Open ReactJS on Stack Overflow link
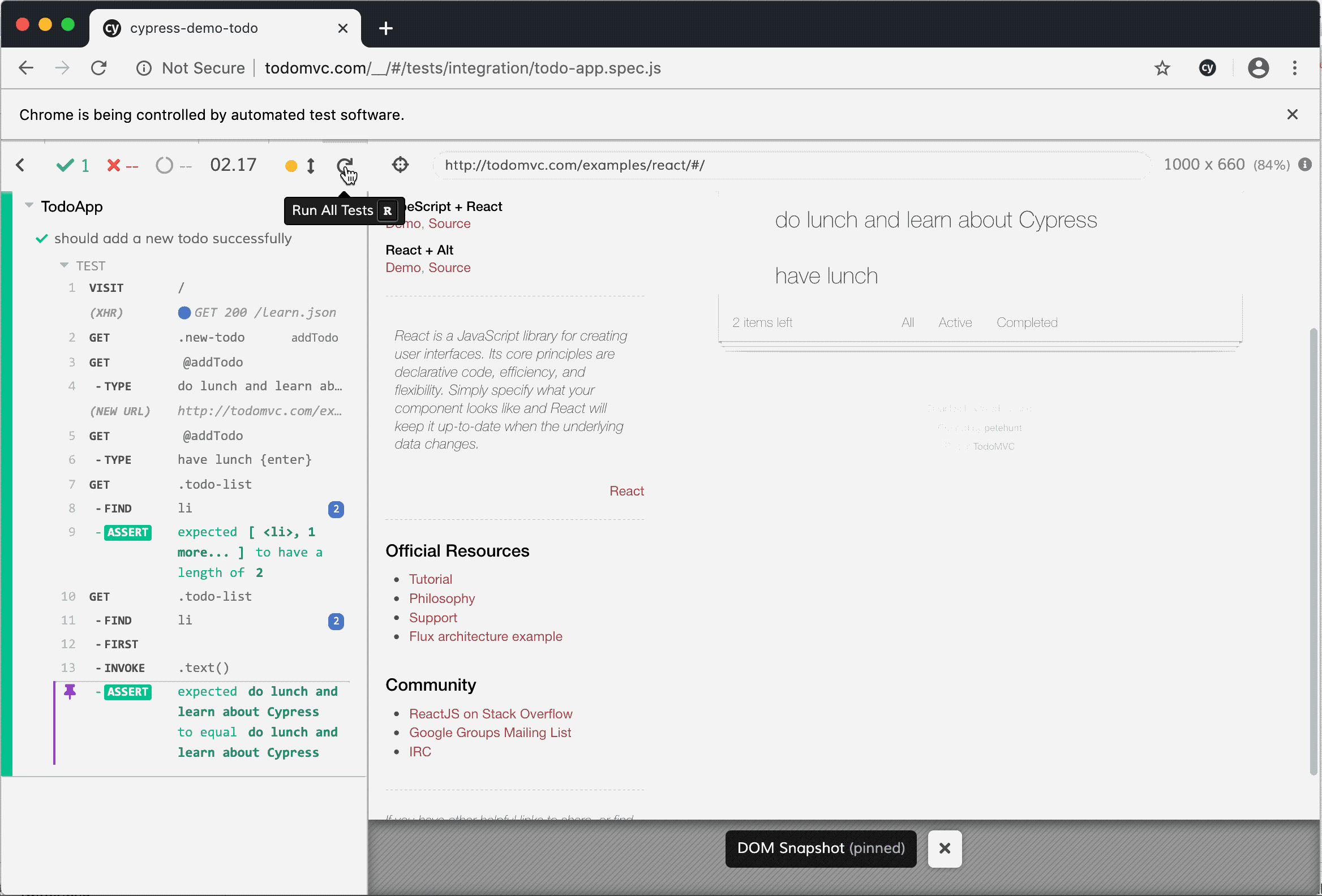 tap(490, 713)
